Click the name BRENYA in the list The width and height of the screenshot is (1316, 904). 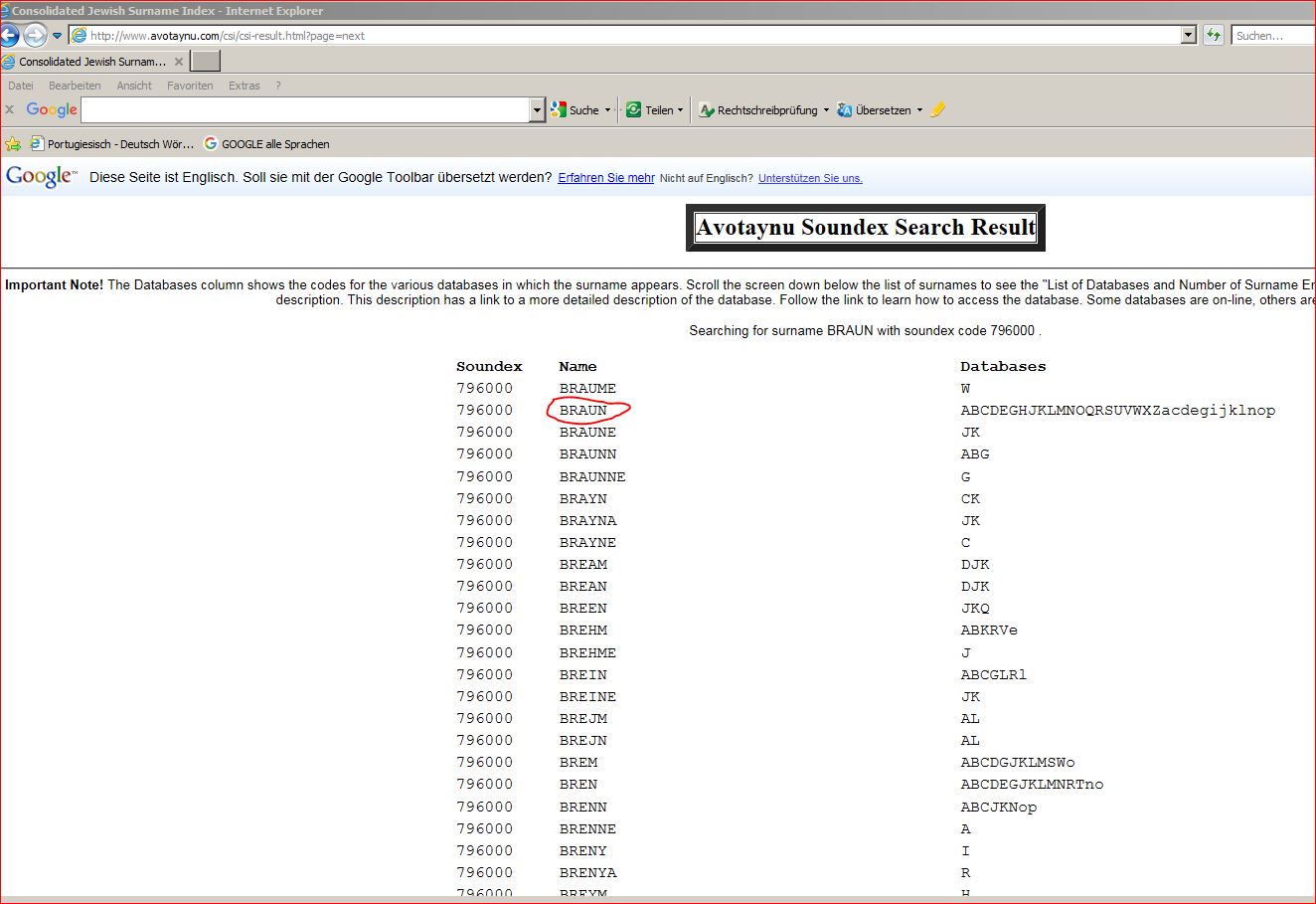pyautogui.click(x=587, y=872)
